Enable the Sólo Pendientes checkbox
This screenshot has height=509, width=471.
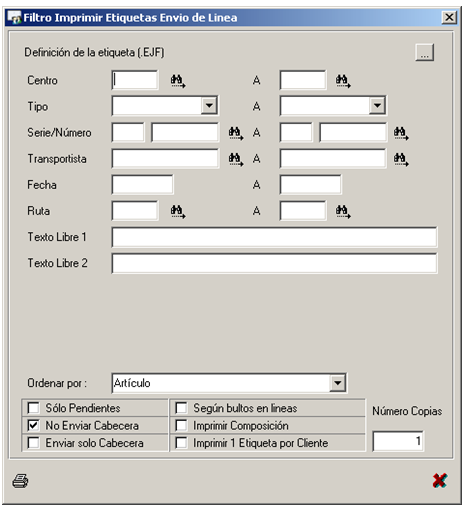click(33, 408)
